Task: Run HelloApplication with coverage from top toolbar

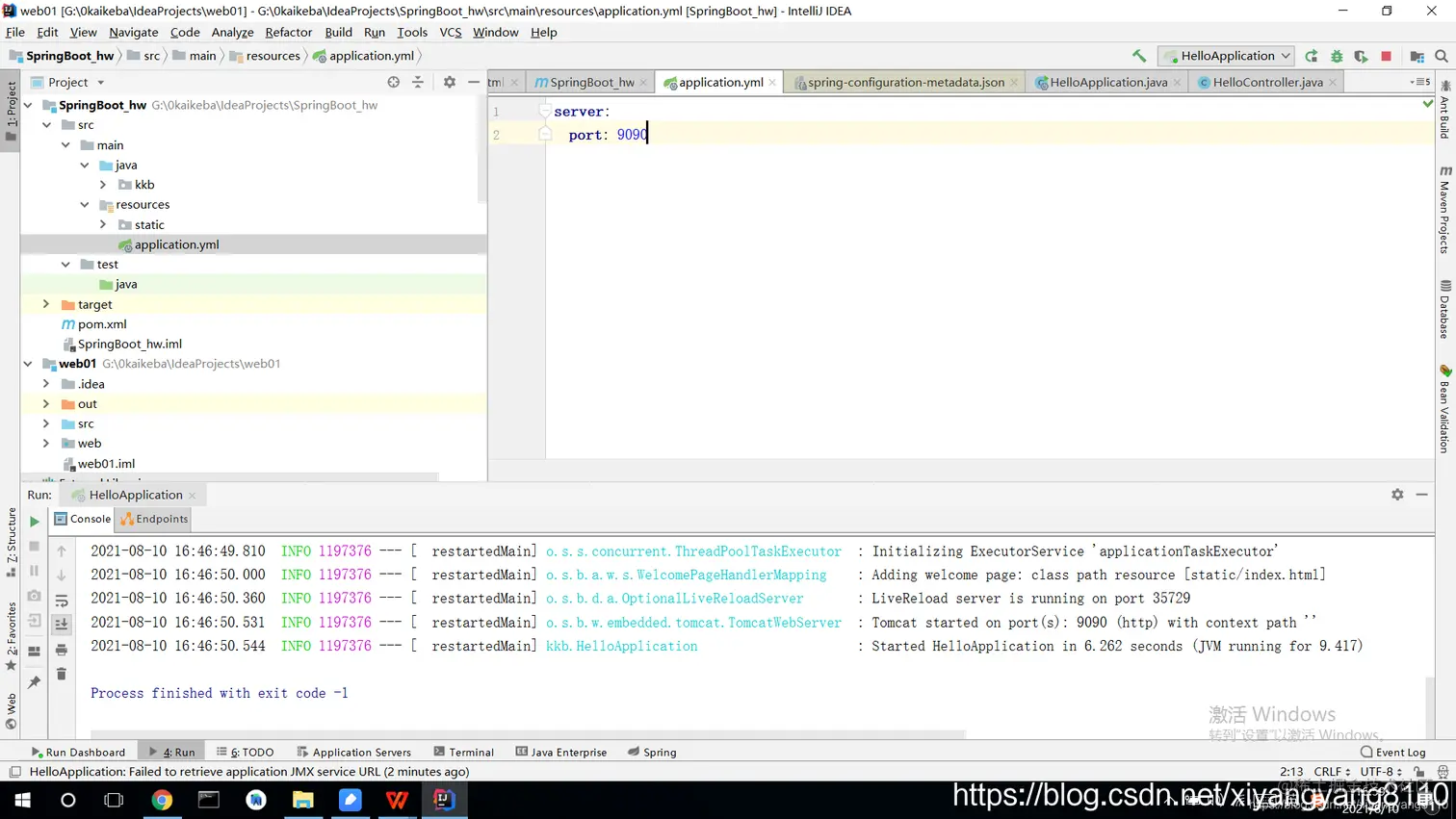Action: tap(1361, 56)
